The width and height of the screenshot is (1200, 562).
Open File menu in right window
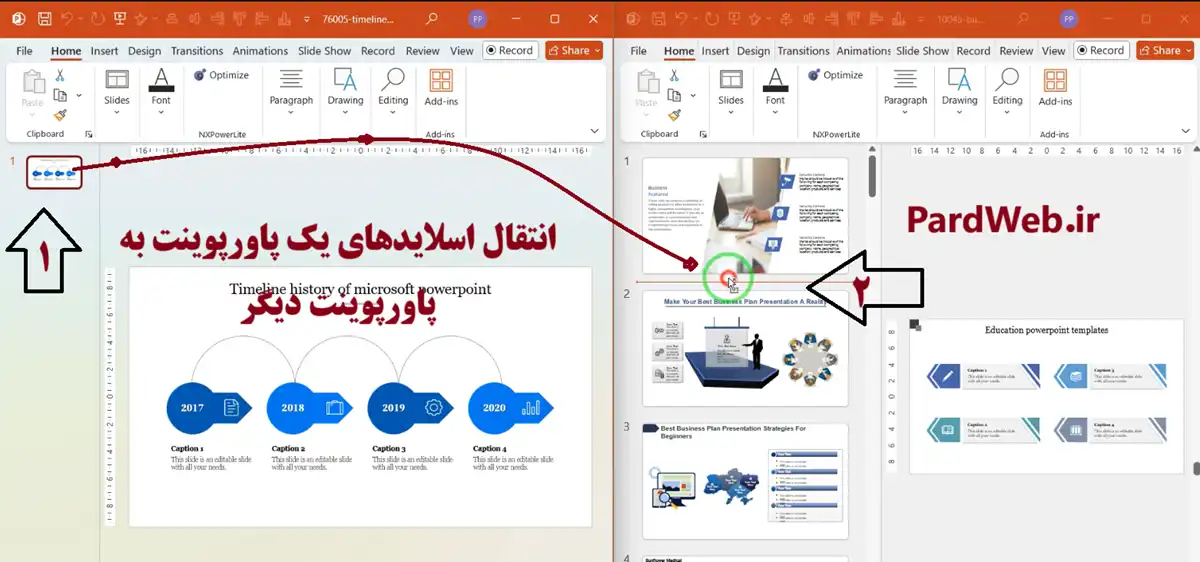point(638,51)
